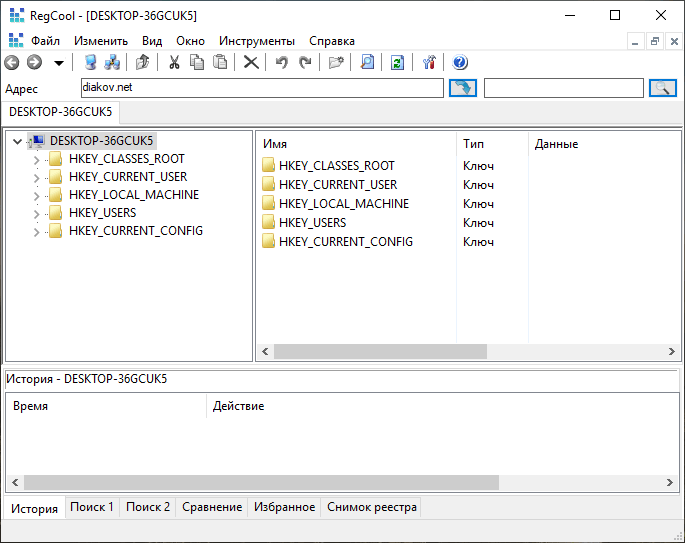Click the magnifier search icon in toolbar
The height and width of the screenshot is (543, 685).
point(367,63)
